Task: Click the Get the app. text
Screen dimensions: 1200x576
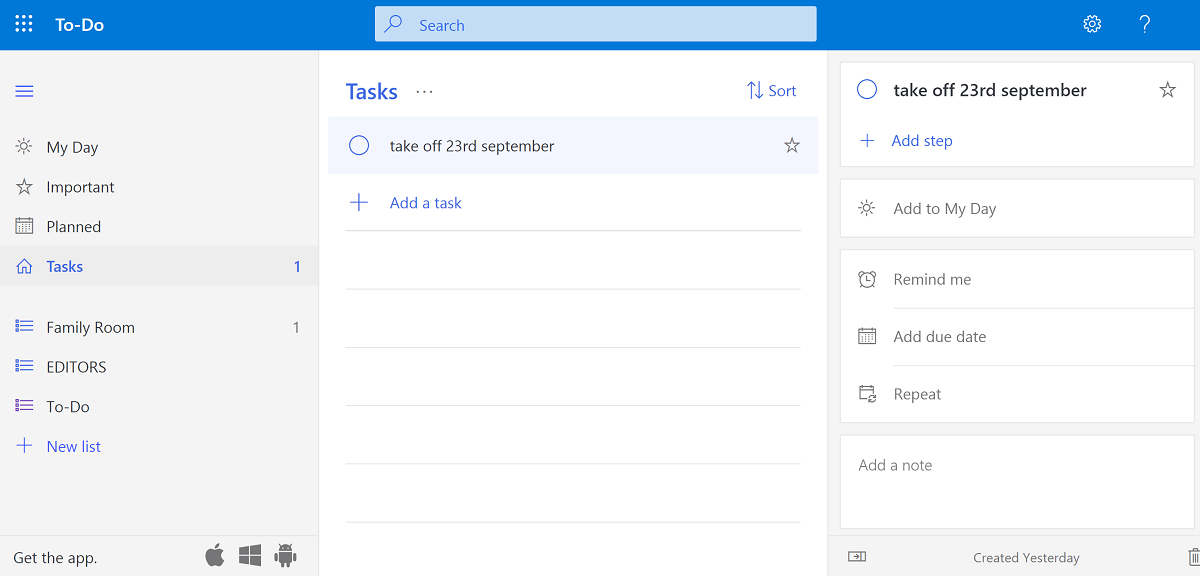Action: (55, 558)
